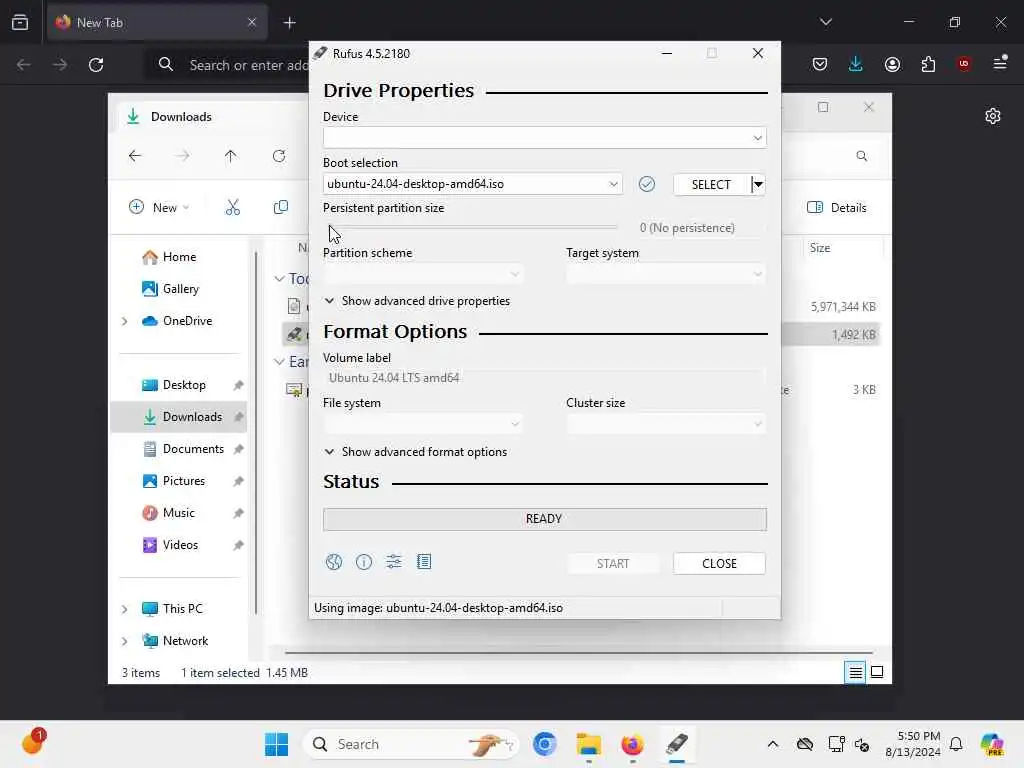This screenshot has height=768, width=1024.
Task: Click the Volume label input field
Action: click(544, 377)
